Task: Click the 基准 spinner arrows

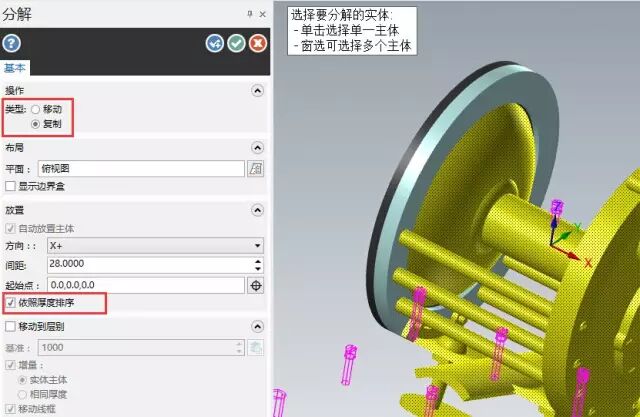Action: (240, 348)
